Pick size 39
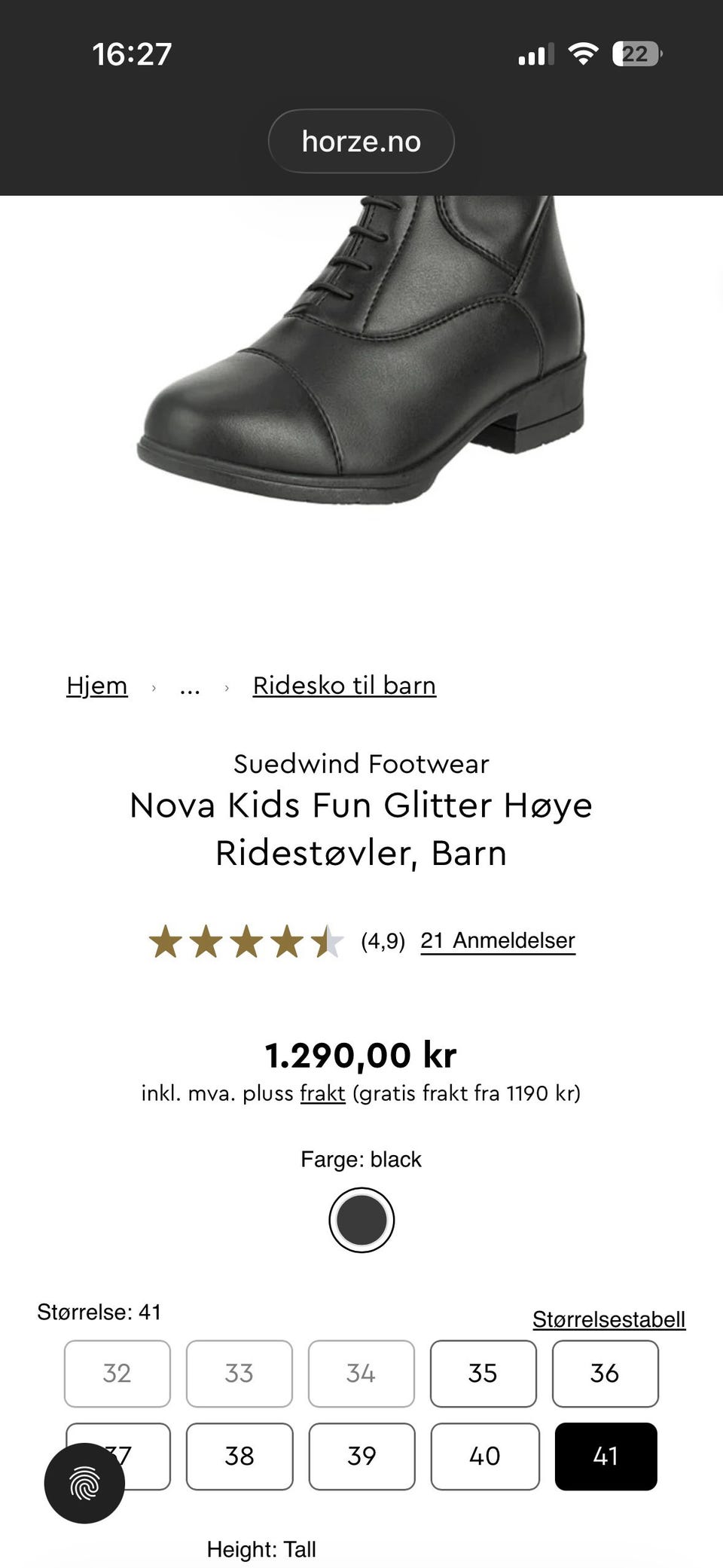 pos(361,1456)
